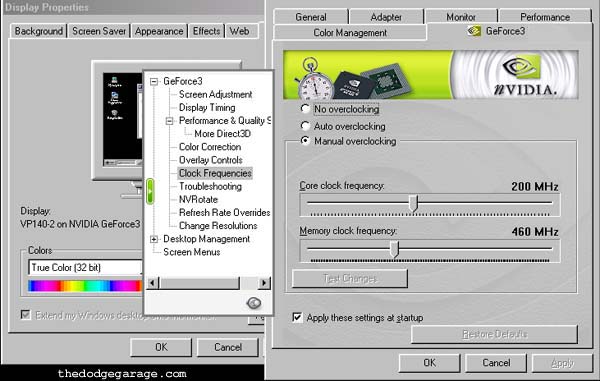The height and width of the screenshot is (381, 600).
Task: Click the stopwatch image in the banner
Action: click(x=313, y=80)
